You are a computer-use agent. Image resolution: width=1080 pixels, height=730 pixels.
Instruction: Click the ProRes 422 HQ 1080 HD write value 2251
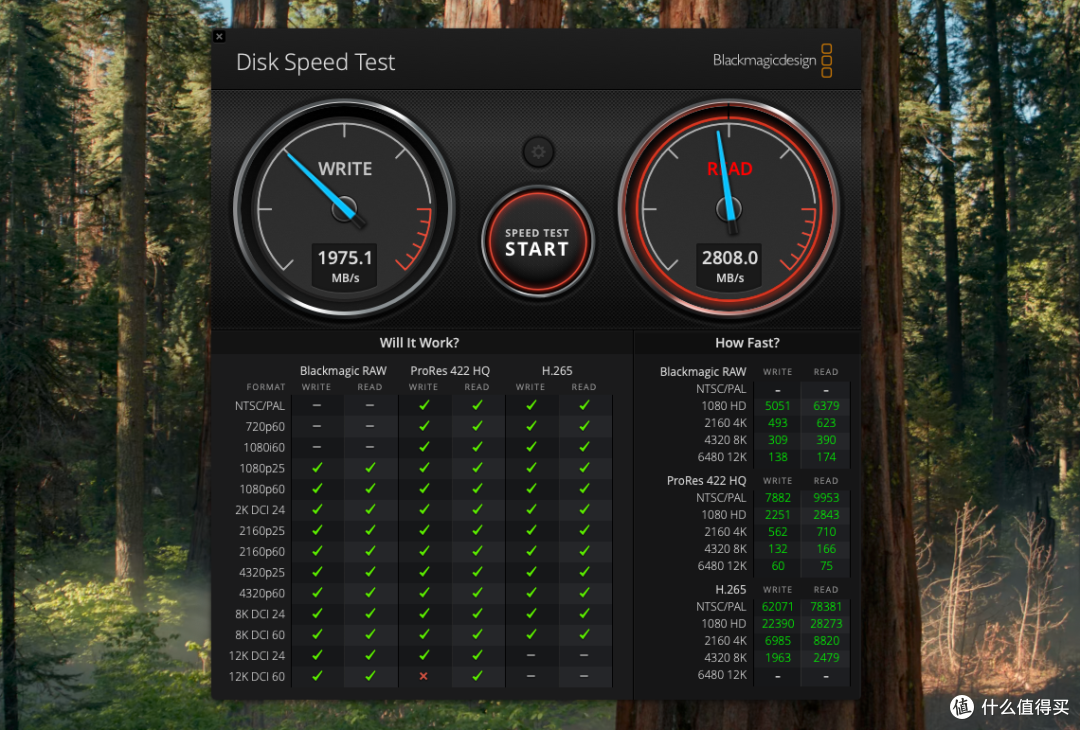(778, 514)
